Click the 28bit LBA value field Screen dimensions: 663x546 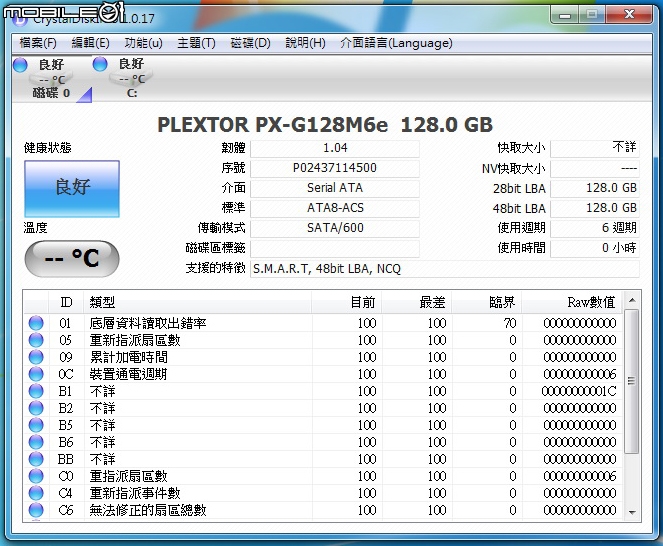click(595, 188)
